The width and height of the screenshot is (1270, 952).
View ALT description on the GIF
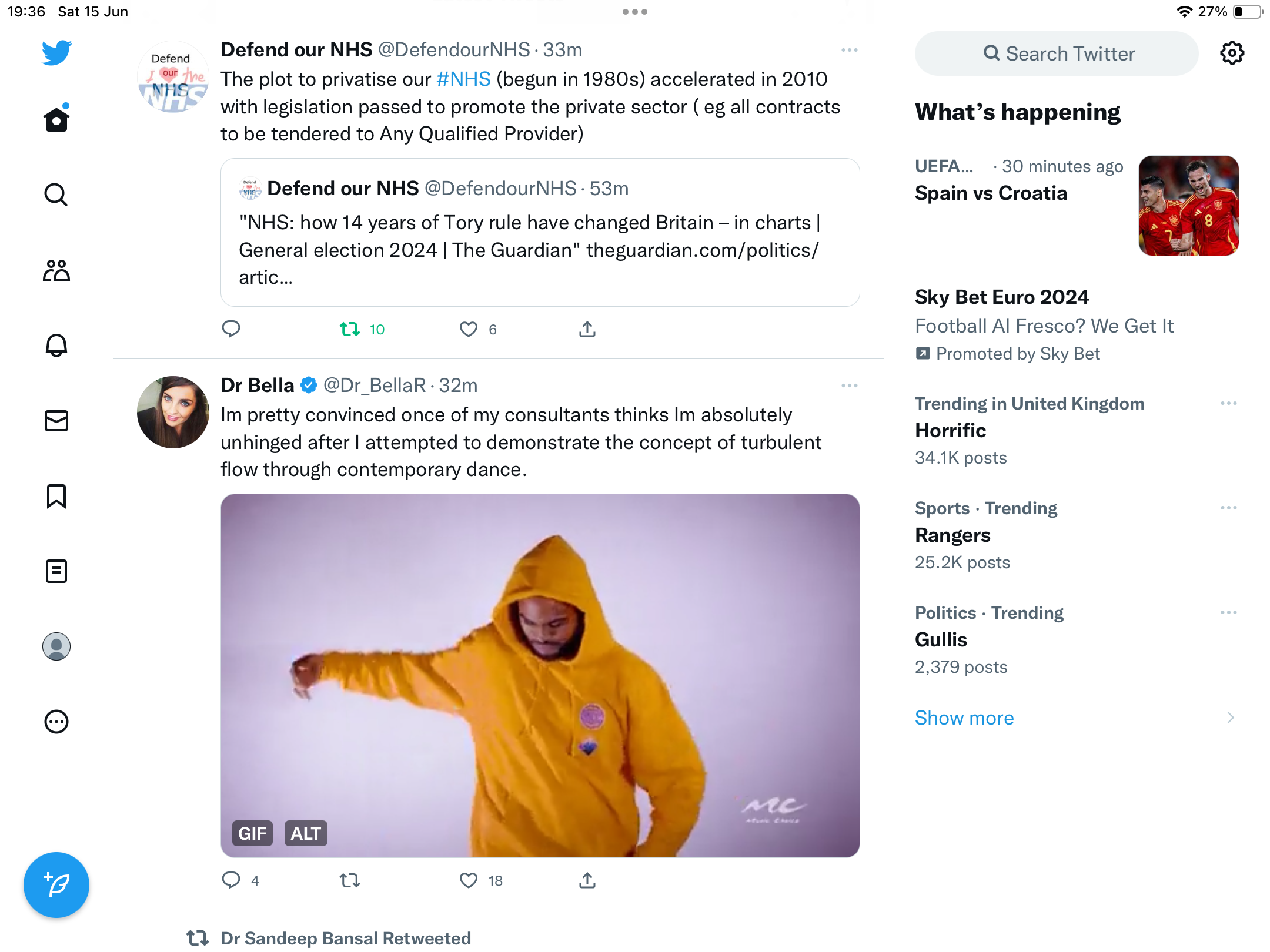click(306, 833)
